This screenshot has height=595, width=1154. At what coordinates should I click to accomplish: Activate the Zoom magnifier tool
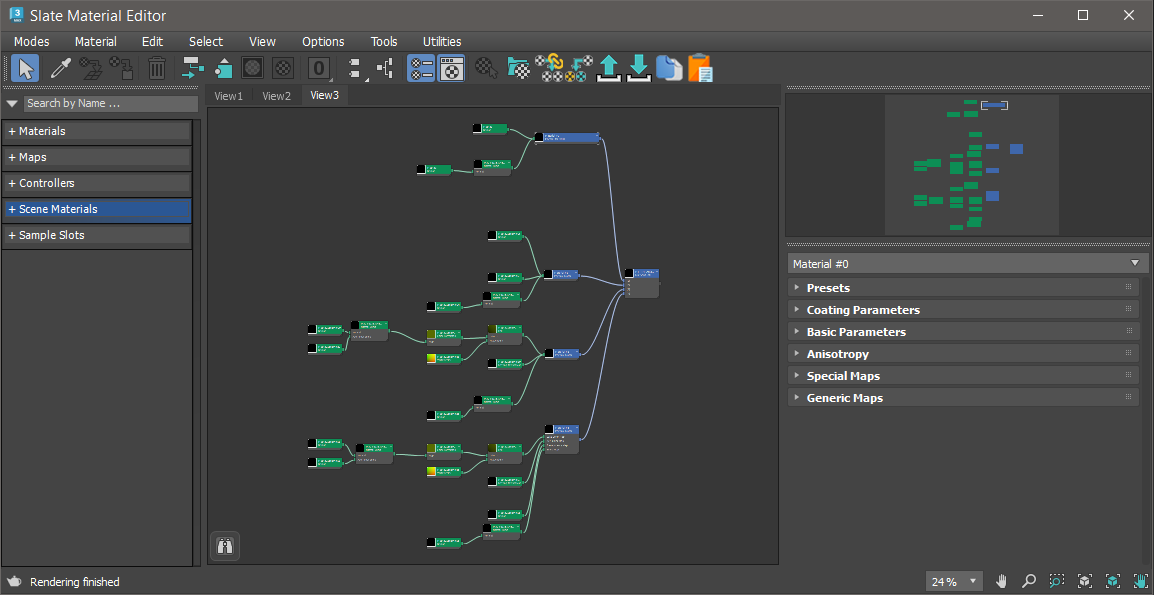[x=1029, y=581]
